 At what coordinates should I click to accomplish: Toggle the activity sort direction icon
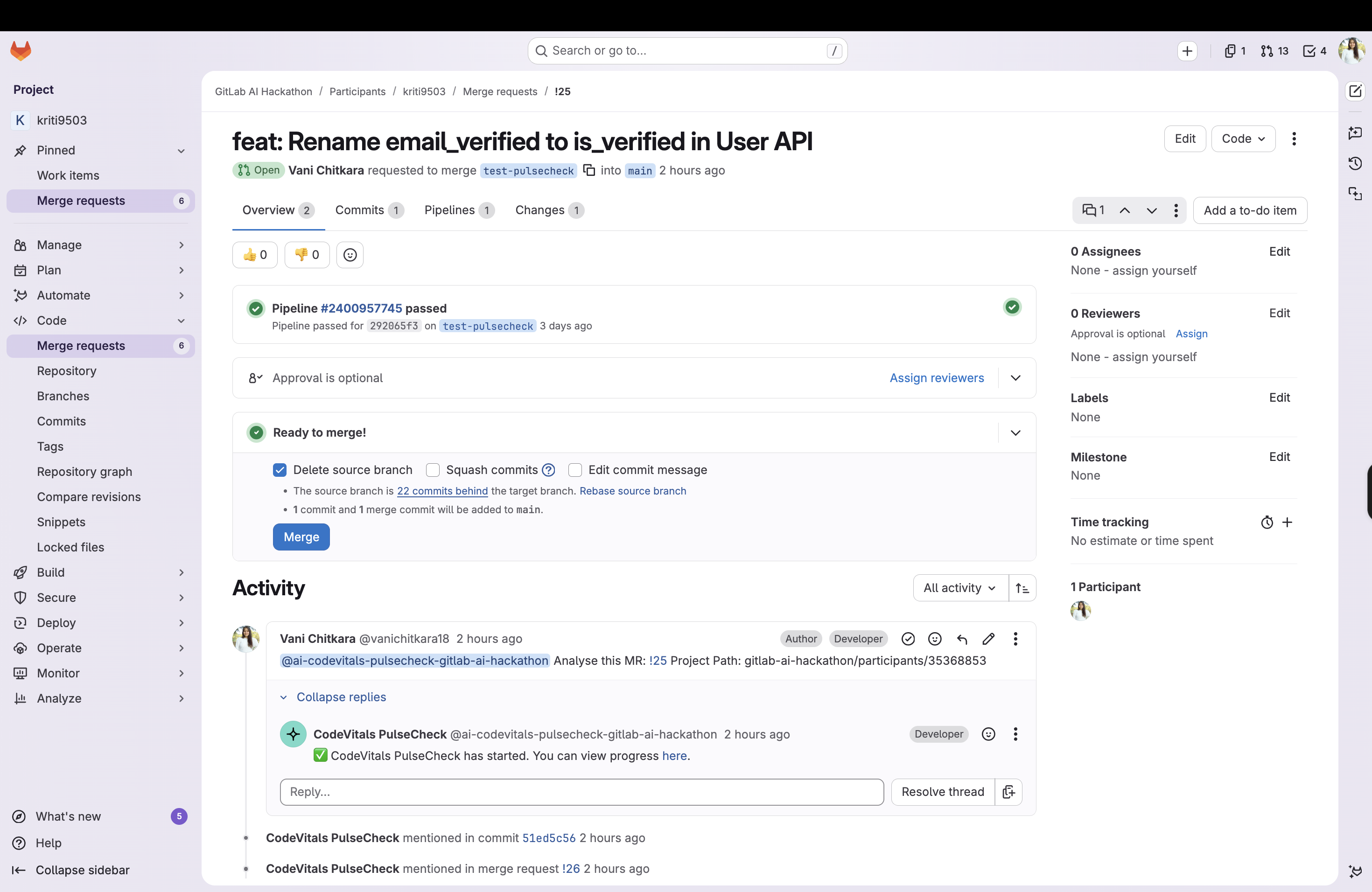1022,588
